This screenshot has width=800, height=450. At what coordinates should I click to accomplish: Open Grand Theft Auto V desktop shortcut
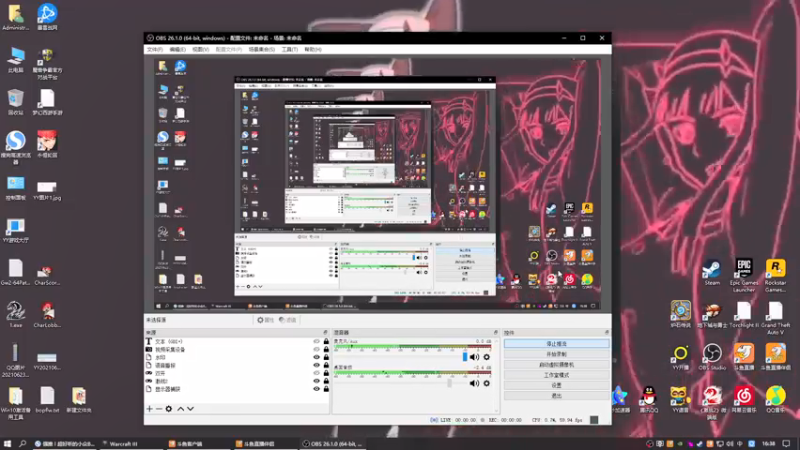[775, 317]
